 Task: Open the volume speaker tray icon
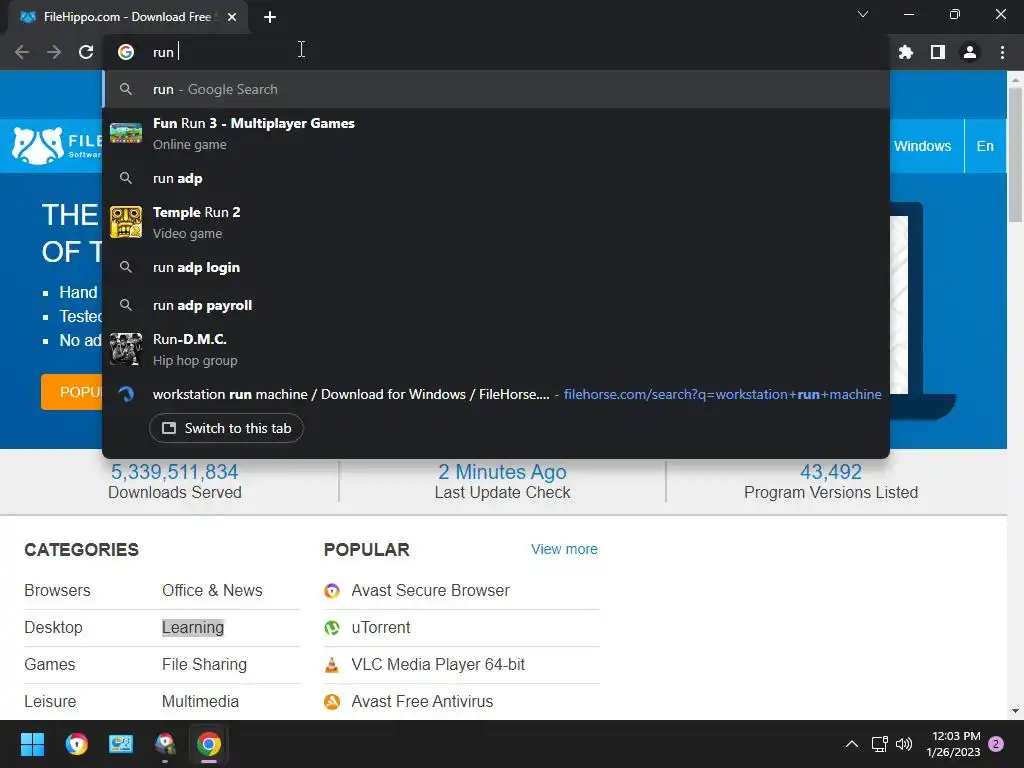[904, 744]
